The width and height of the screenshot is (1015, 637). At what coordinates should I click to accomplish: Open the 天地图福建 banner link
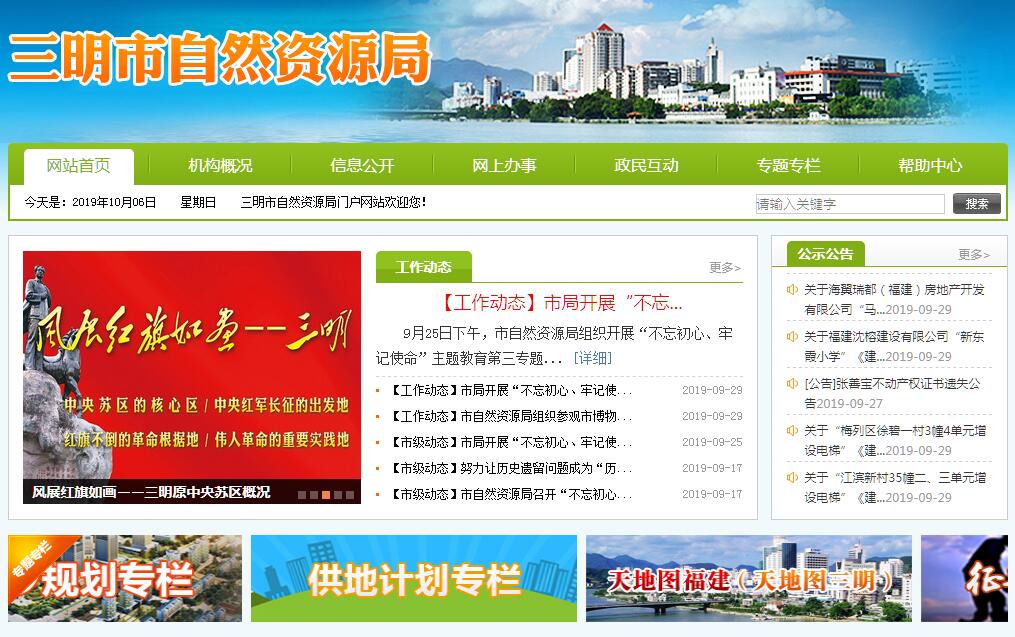point(748,579)
